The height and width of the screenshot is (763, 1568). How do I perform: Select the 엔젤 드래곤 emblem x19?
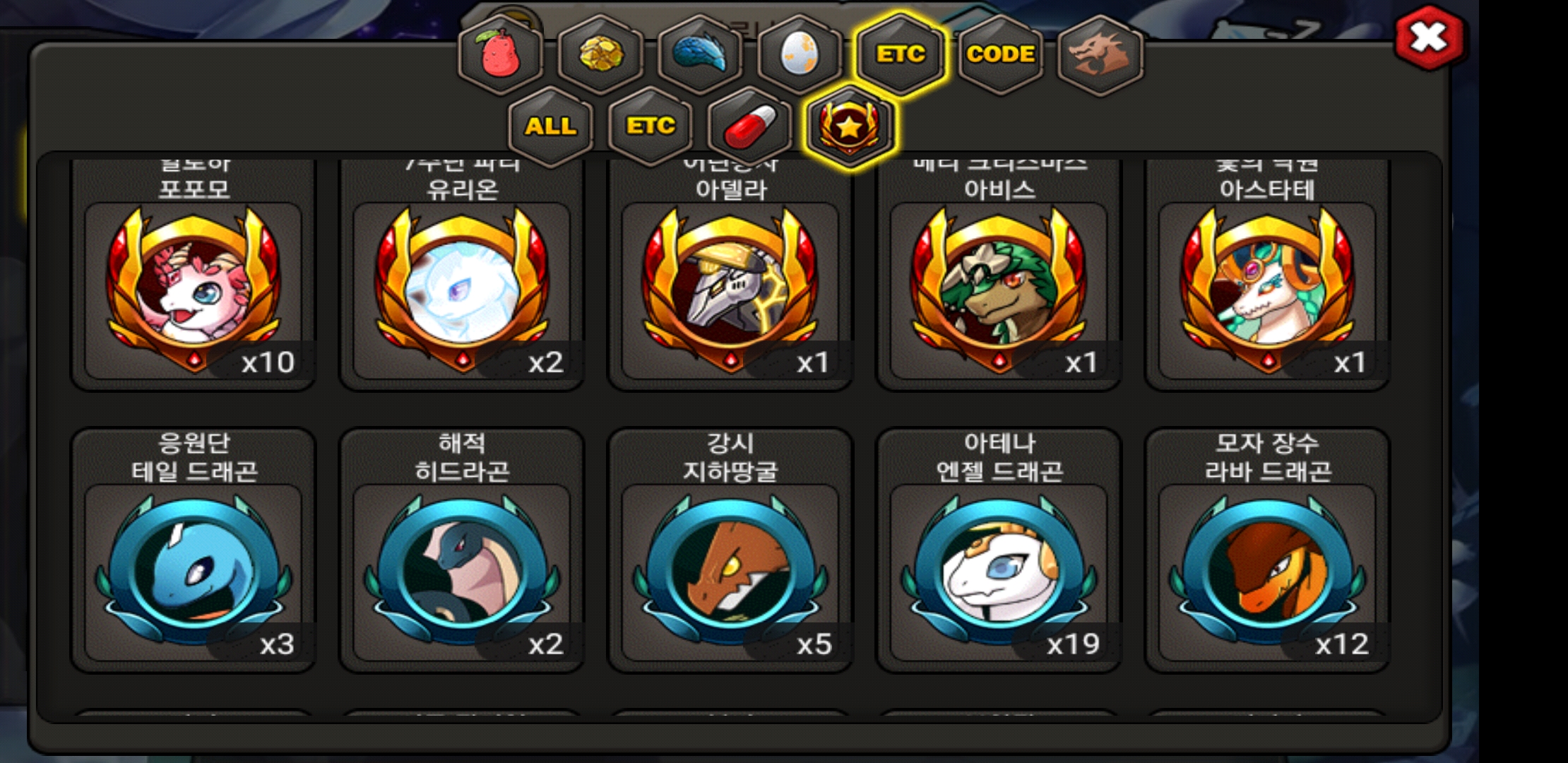[999, 550]
